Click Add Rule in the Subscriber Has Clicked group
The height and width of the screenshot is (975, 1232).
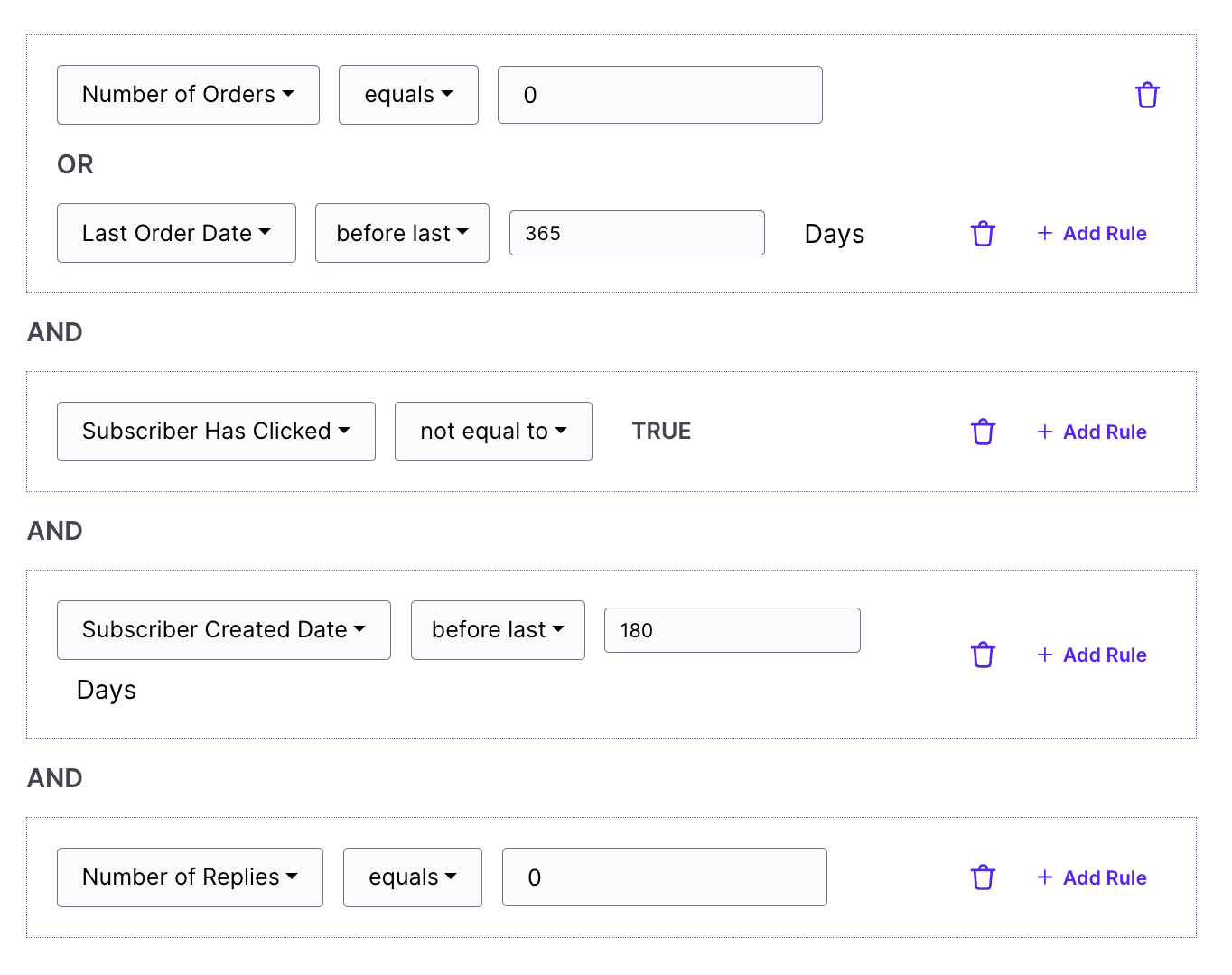point(1105,432)
